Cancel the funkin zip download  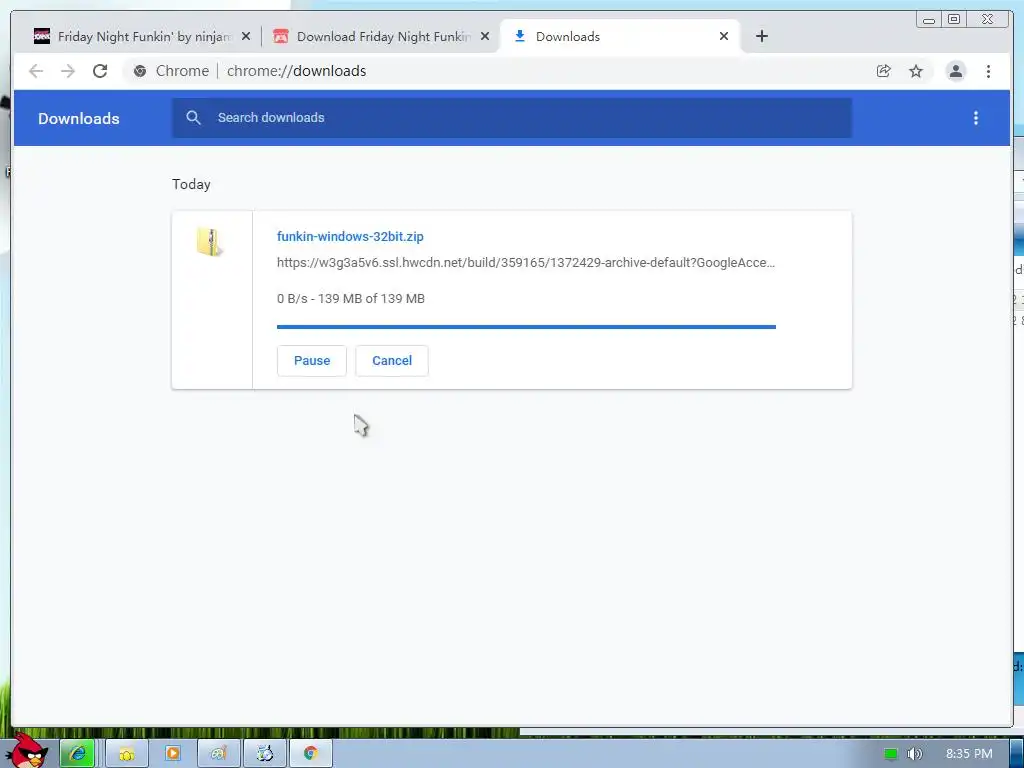[392, 360]
